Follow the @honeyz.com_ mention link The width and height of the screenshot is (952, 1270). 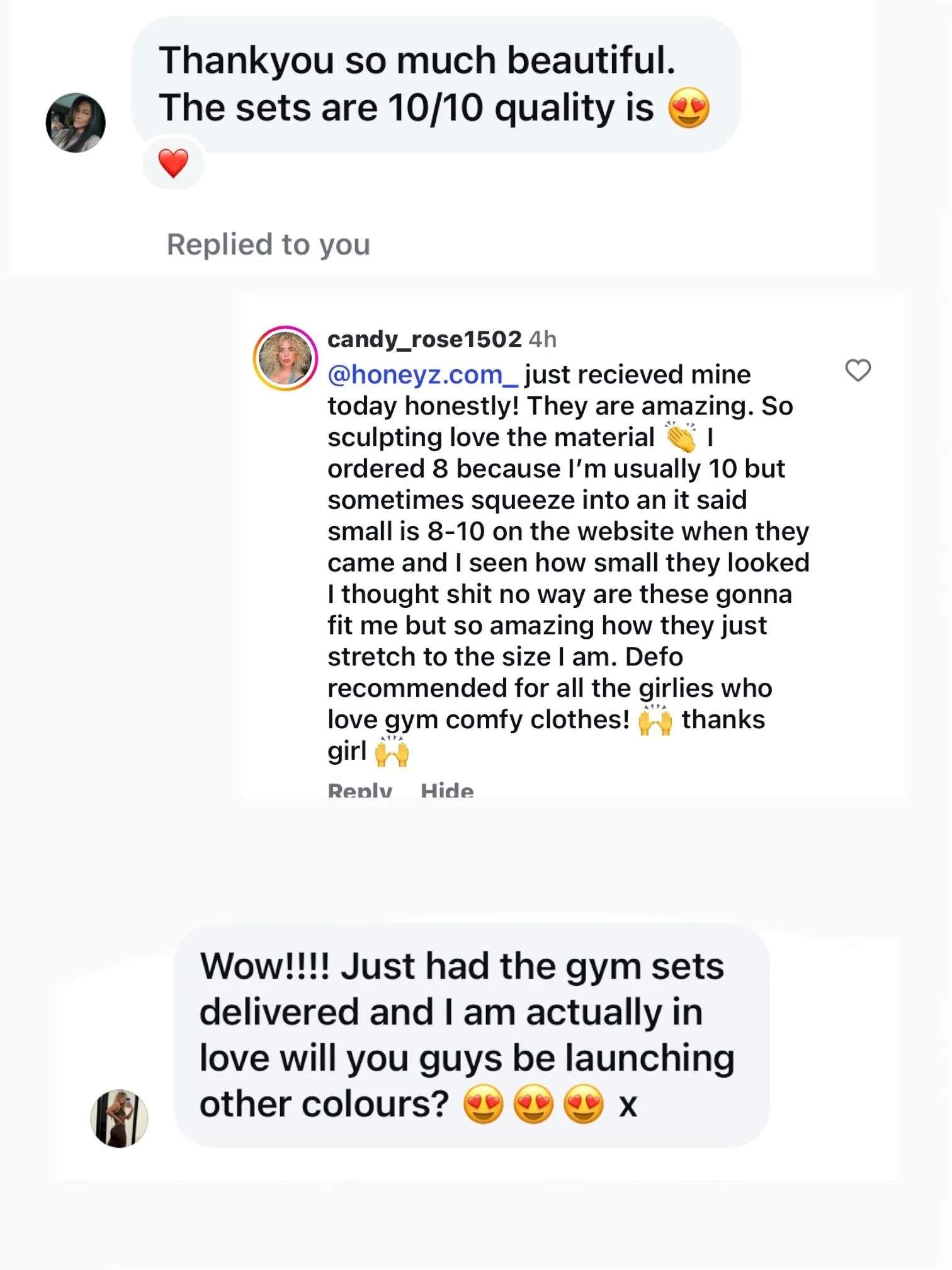422,375
